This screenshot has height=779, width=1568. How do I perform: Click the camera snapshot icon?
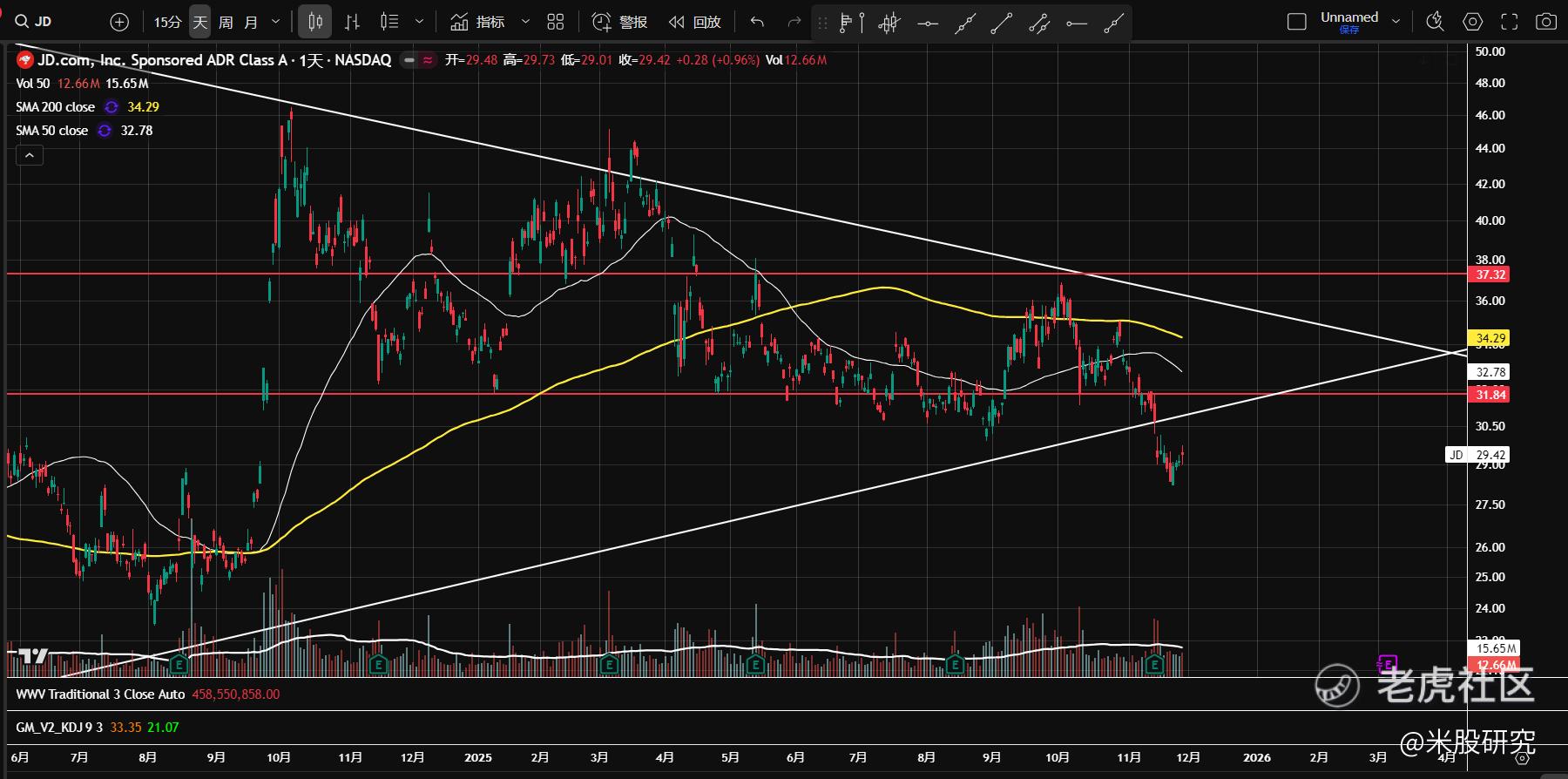point(1545,22)
